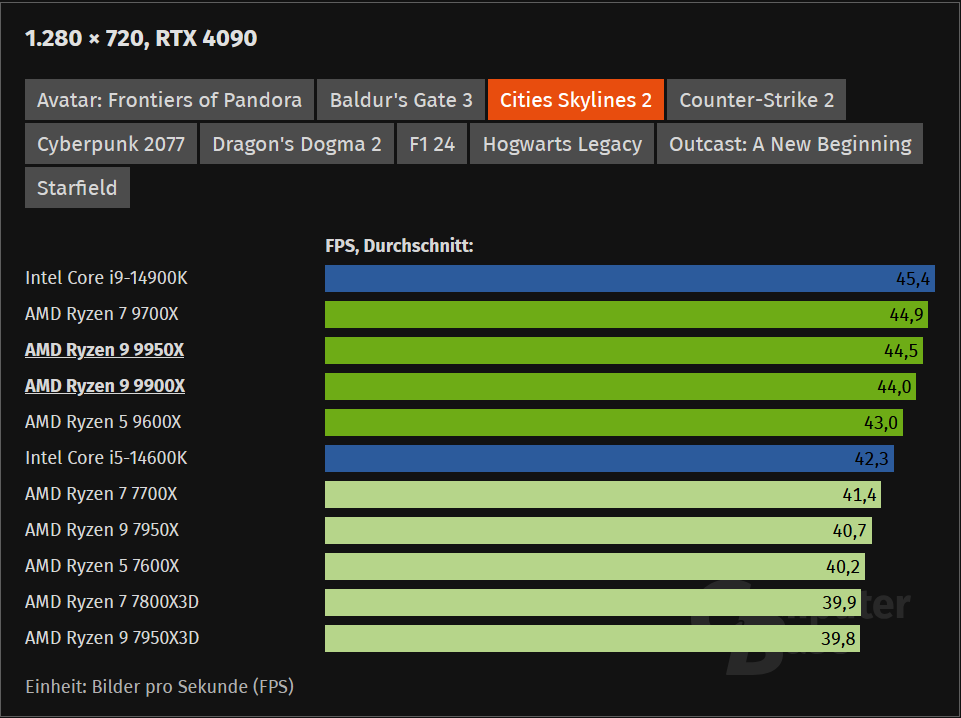Screen dimensions: 961x718
Task: Click the light green 39,9 FPS bar
Action: pos(593,603)
